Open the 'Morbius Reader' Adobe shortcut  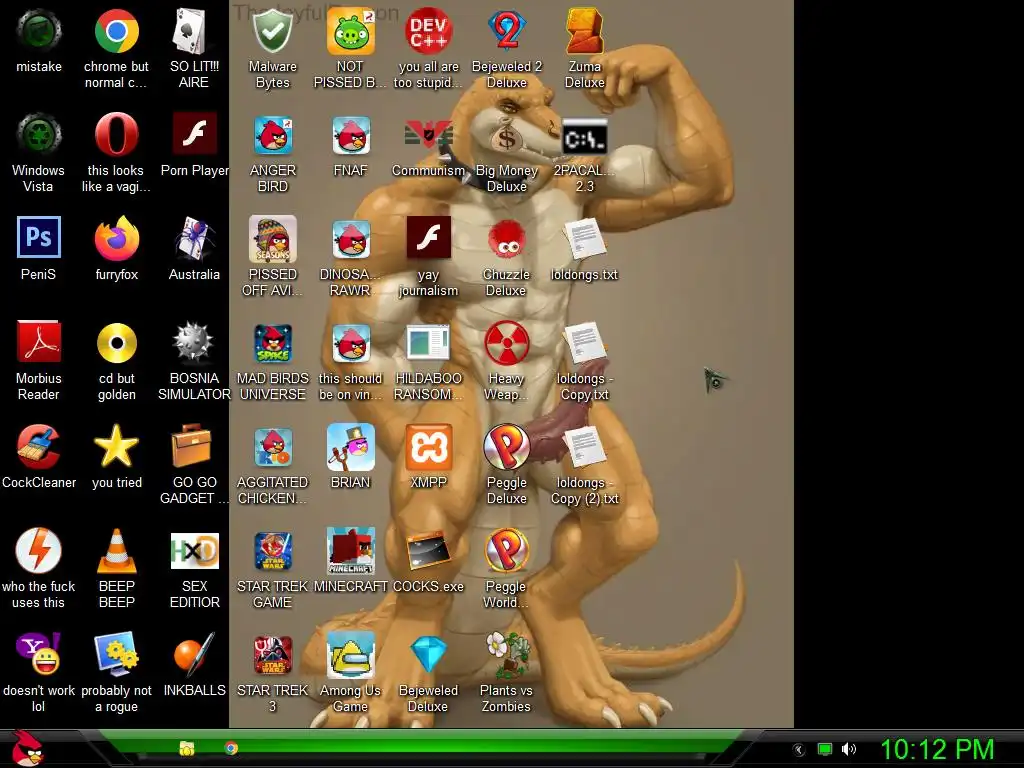(39, 342)
